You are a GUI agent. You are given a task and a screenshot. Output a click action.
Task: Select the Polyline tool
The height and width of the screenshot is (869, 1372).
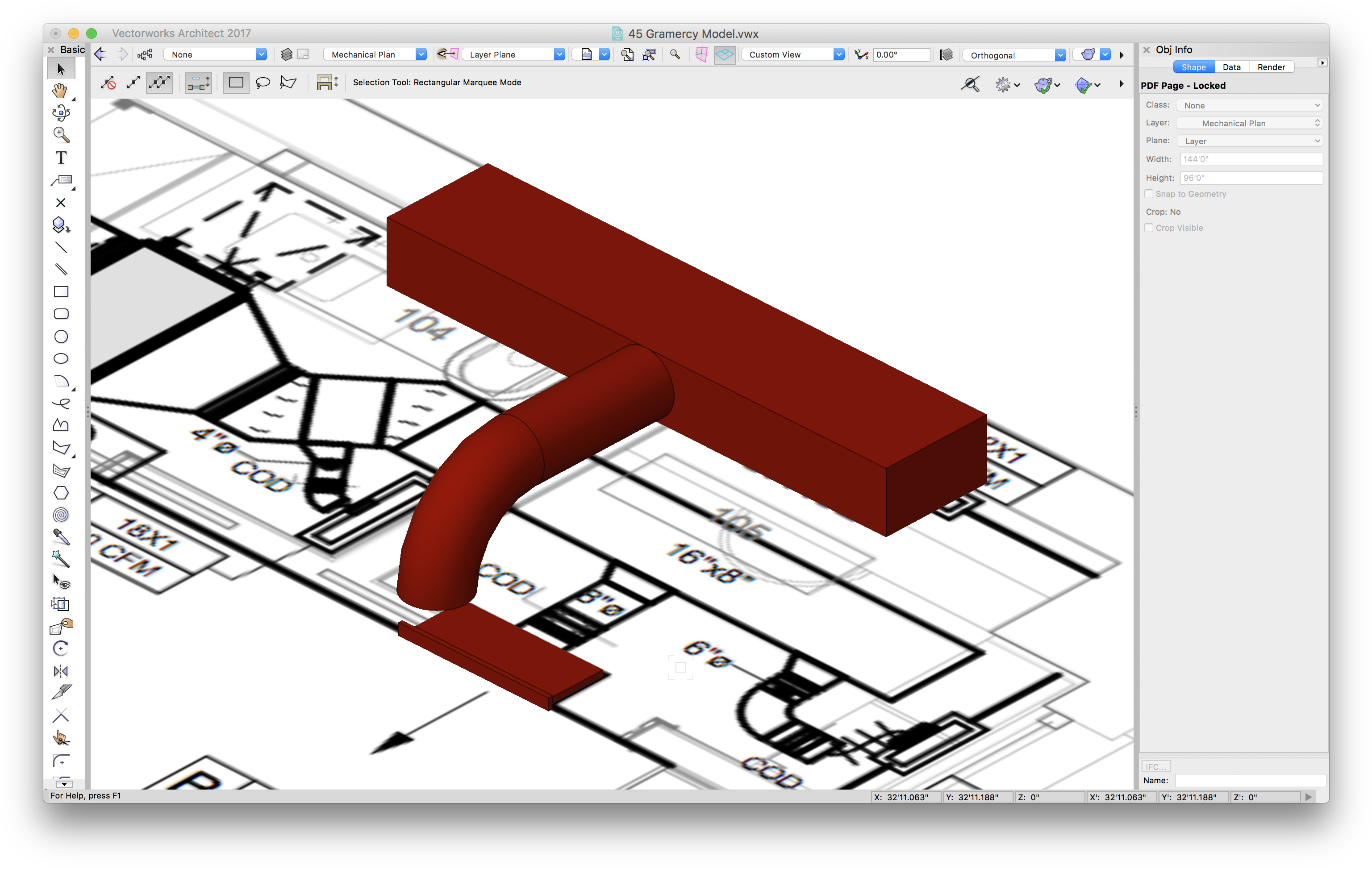60,425
